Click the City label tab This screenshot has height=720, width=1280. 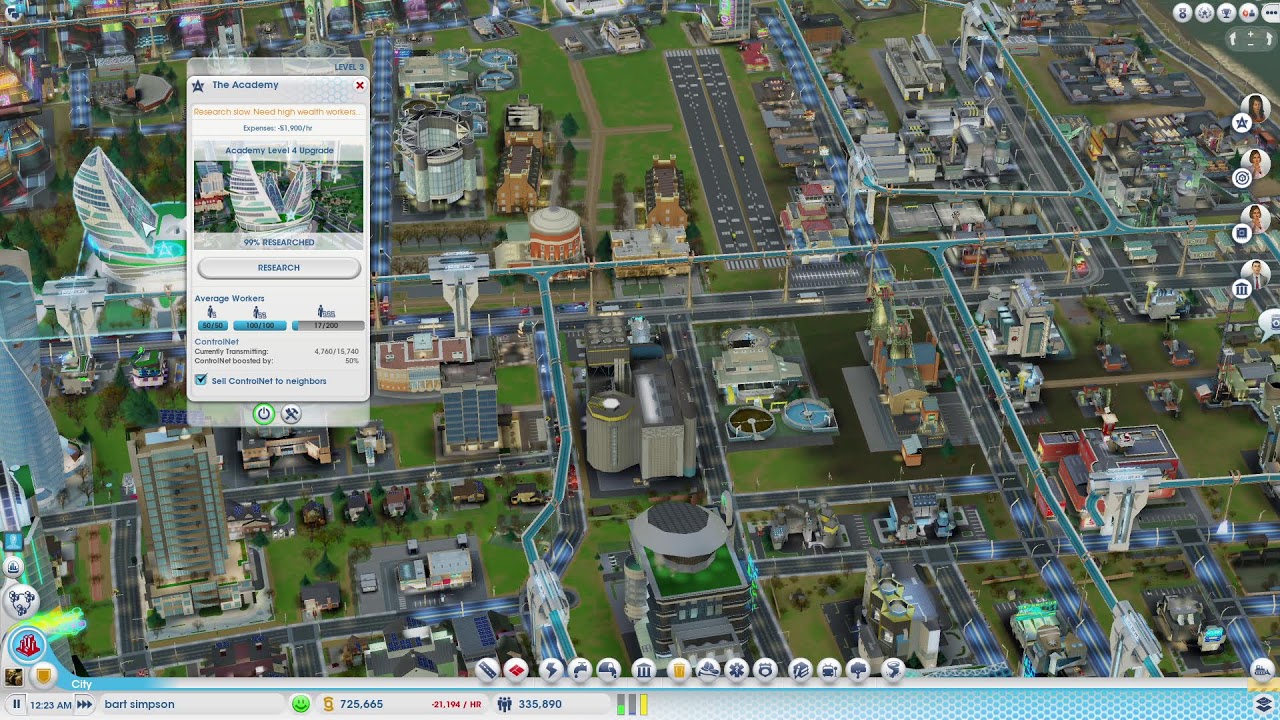pos(82,685)
